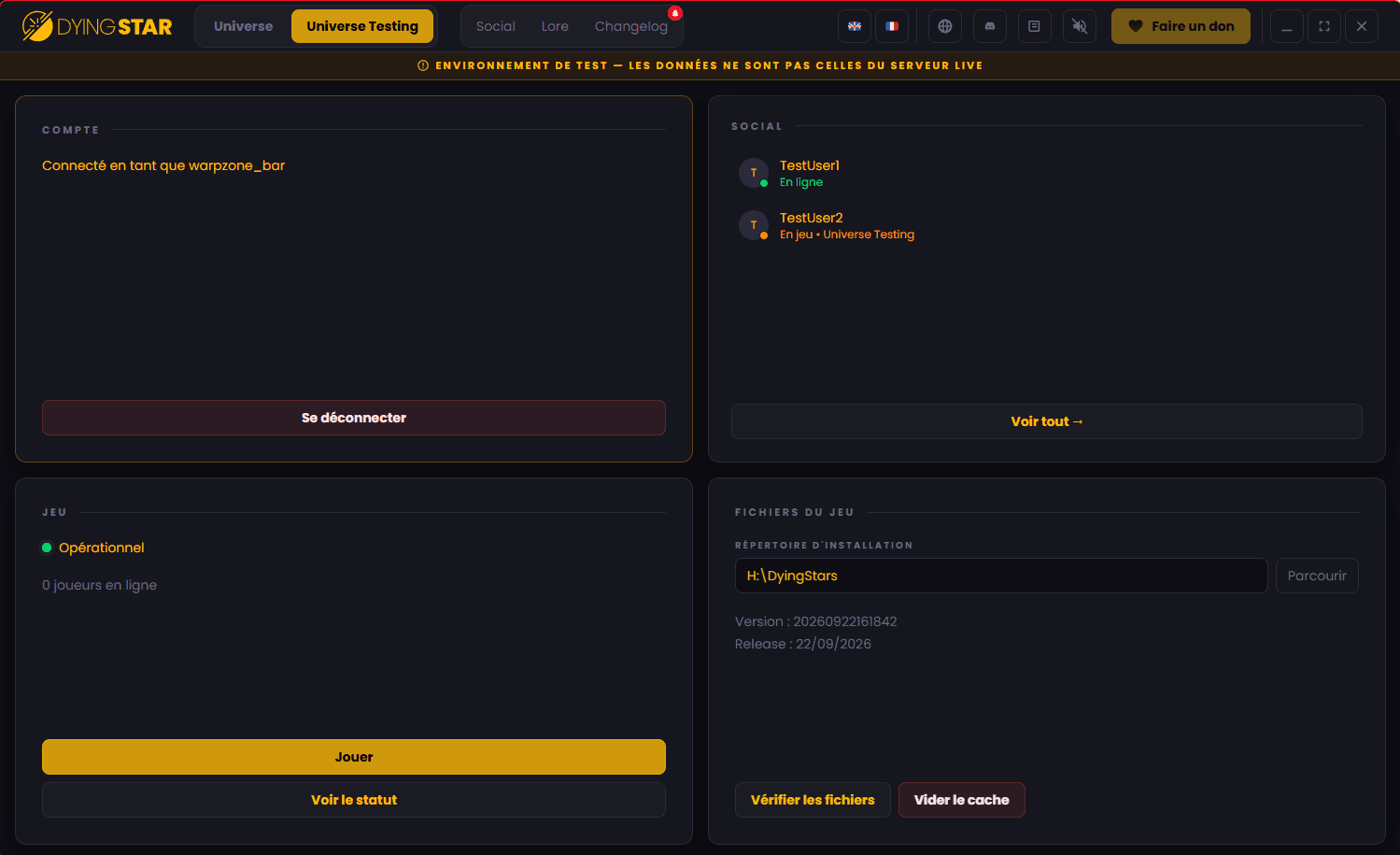The height and width of the screenshot is (855, 1400).
Task: Click the 'Opérationnel' status text
Action: (102, 548)
